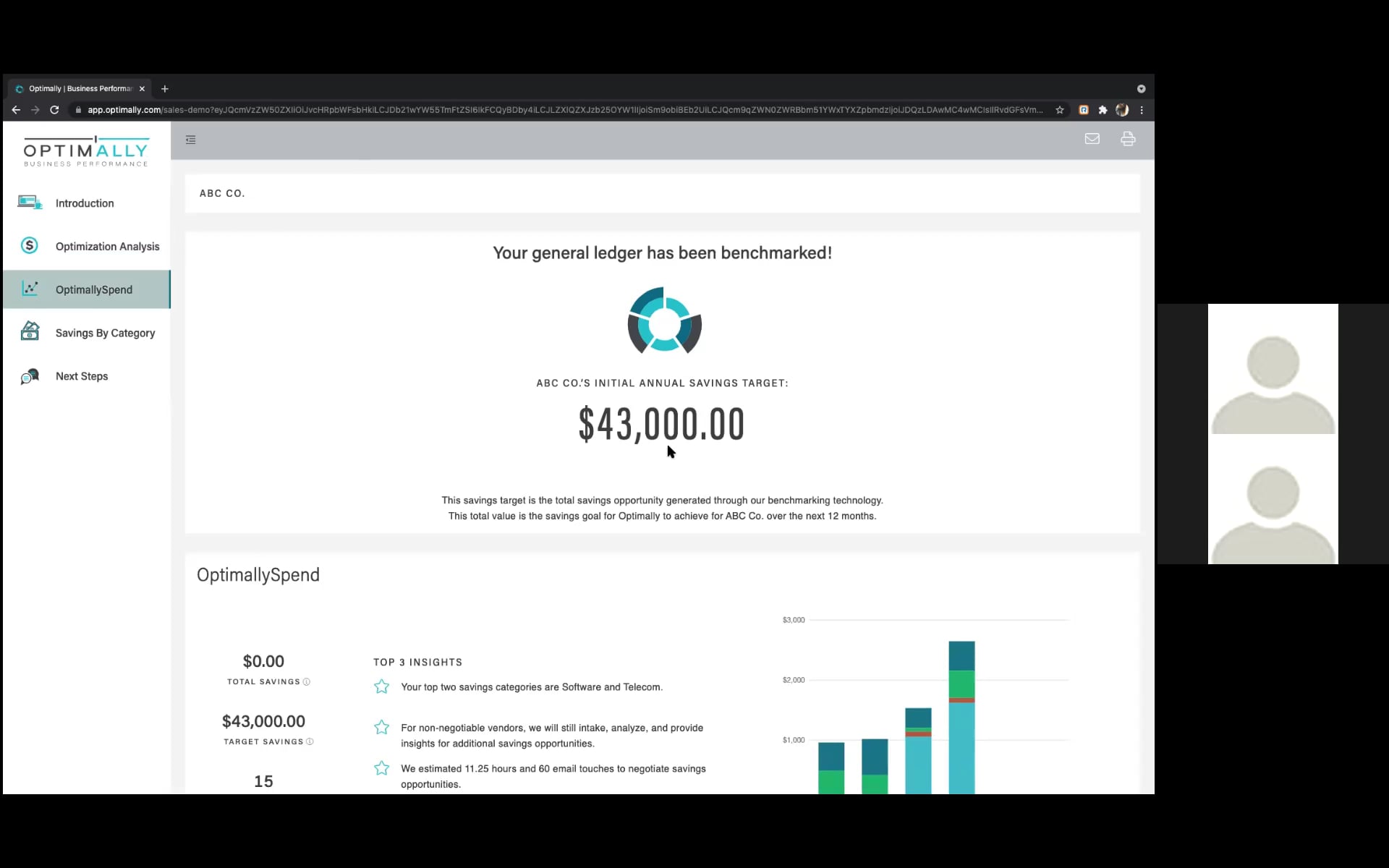Click the $43,000.00 savings target amount
The height and width of the screenshot is (868, 1389).
[661, 424]
